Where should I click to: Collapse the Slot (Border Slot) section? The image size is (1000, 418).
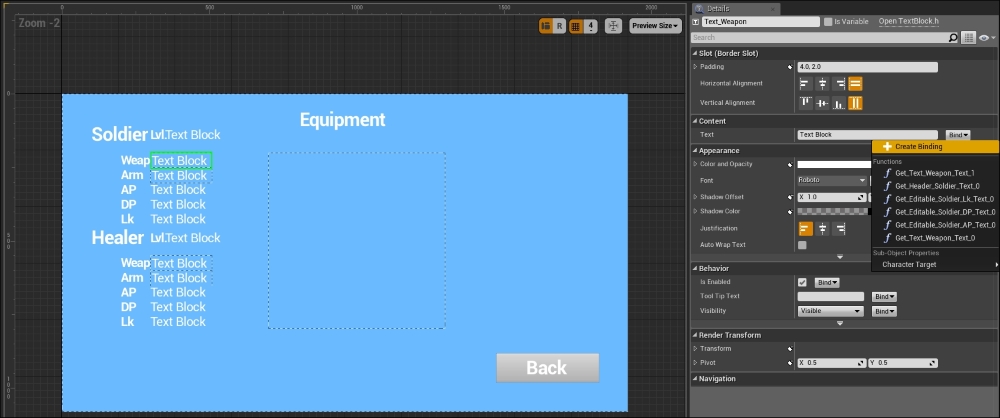pyautogui.click(x=695, y=54)
